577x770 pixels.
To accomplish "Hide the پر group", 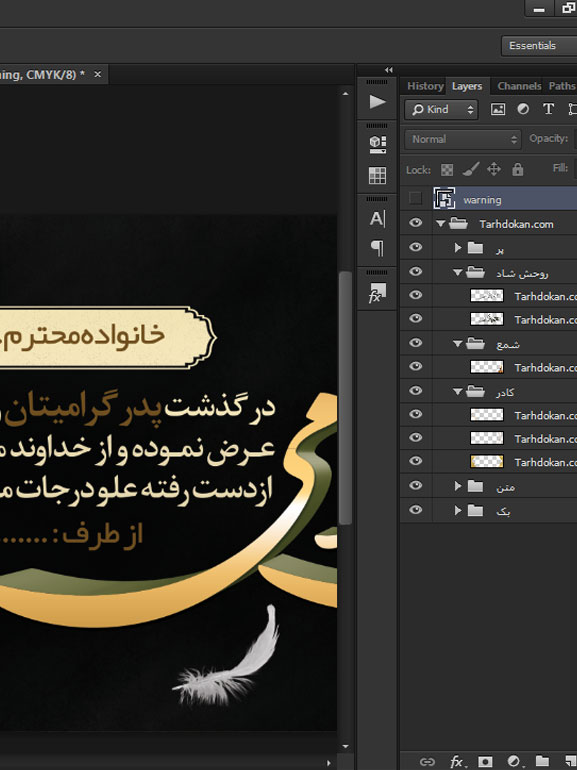I will coord(415,247).
